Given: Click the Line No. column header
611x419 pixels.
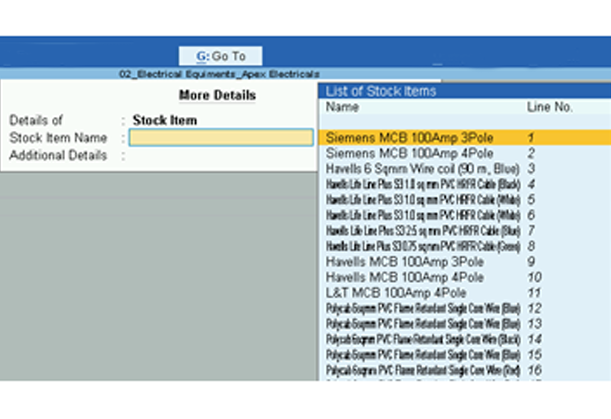Looking at the screenshot, I should click(549, 107).
